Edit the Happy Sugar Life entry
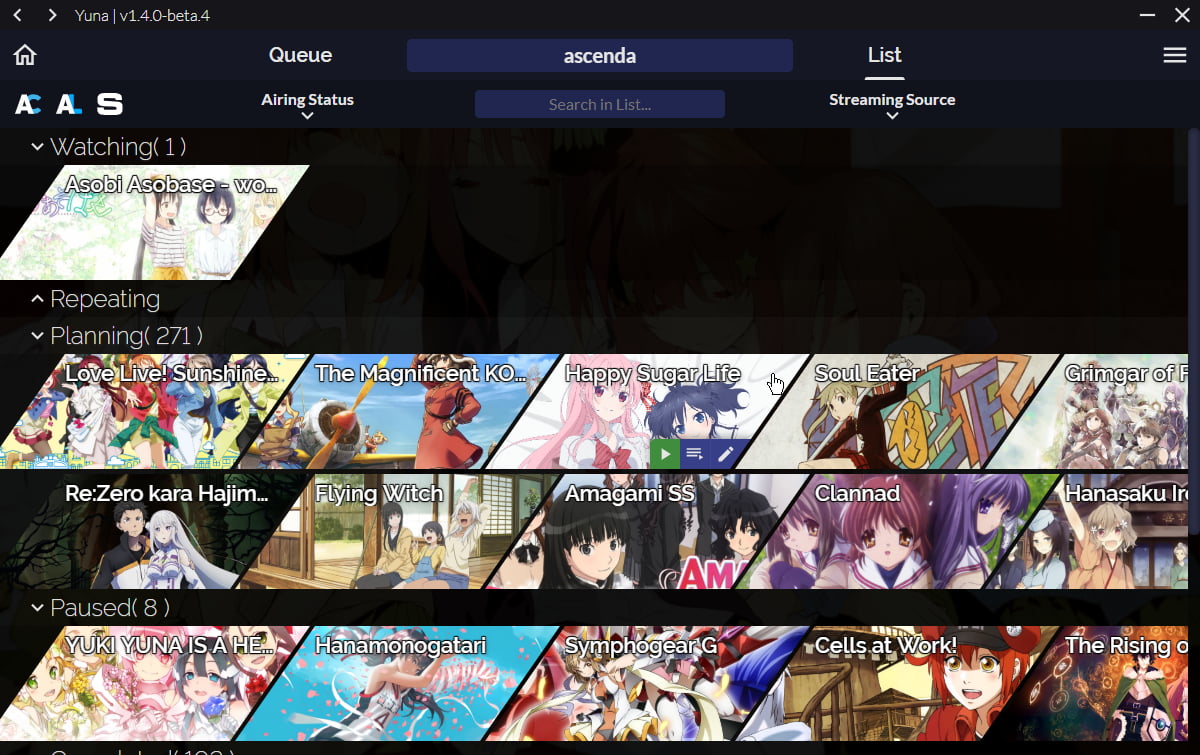1200x755 pixels. 726,454
